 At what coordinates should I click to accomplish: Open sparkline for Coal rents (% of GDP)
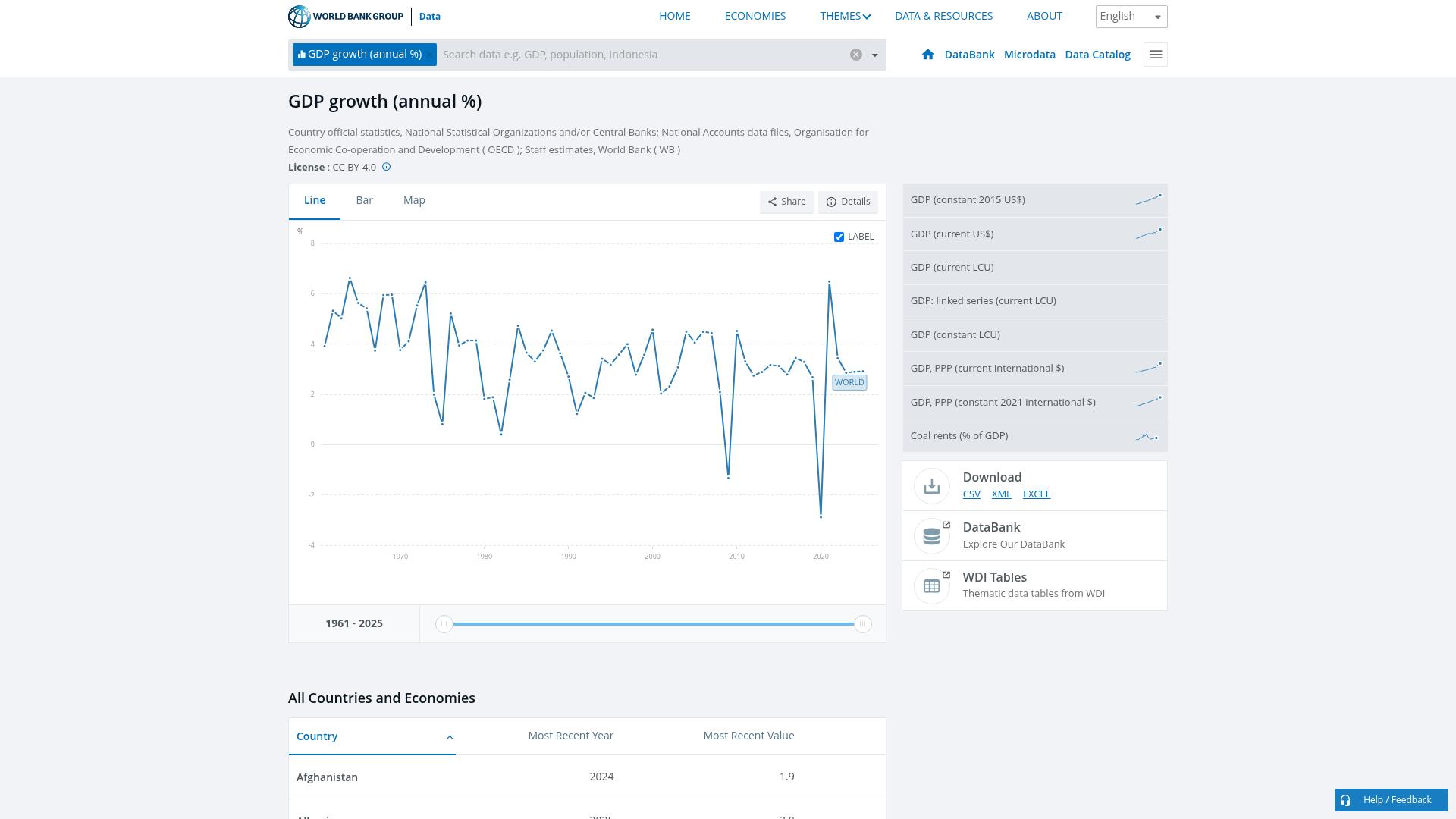pos(1147,436)
